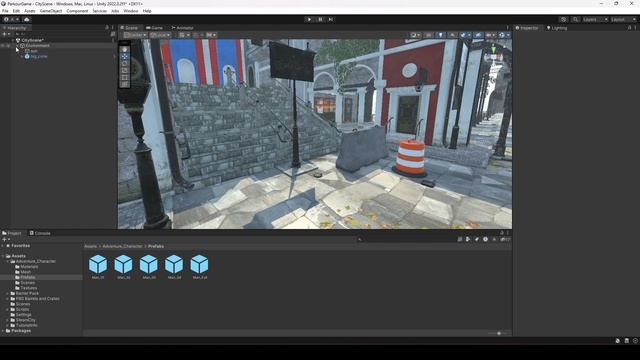The image size is (640, 360).
Task: Open the Scene camera settings dropdown
Action: click(490, 35)
